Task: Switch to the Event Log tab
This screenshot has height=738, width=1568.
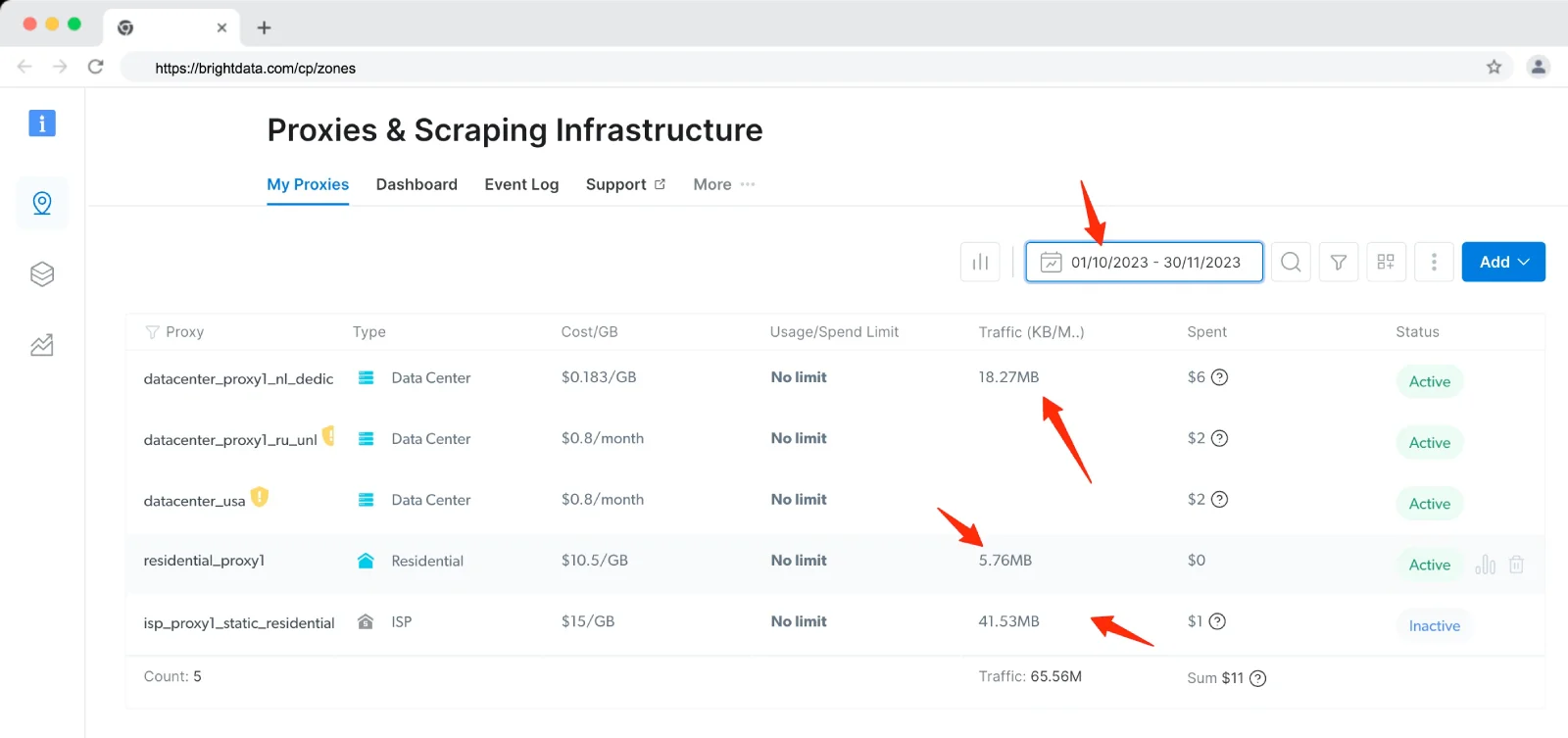Action: pos(521,184)
